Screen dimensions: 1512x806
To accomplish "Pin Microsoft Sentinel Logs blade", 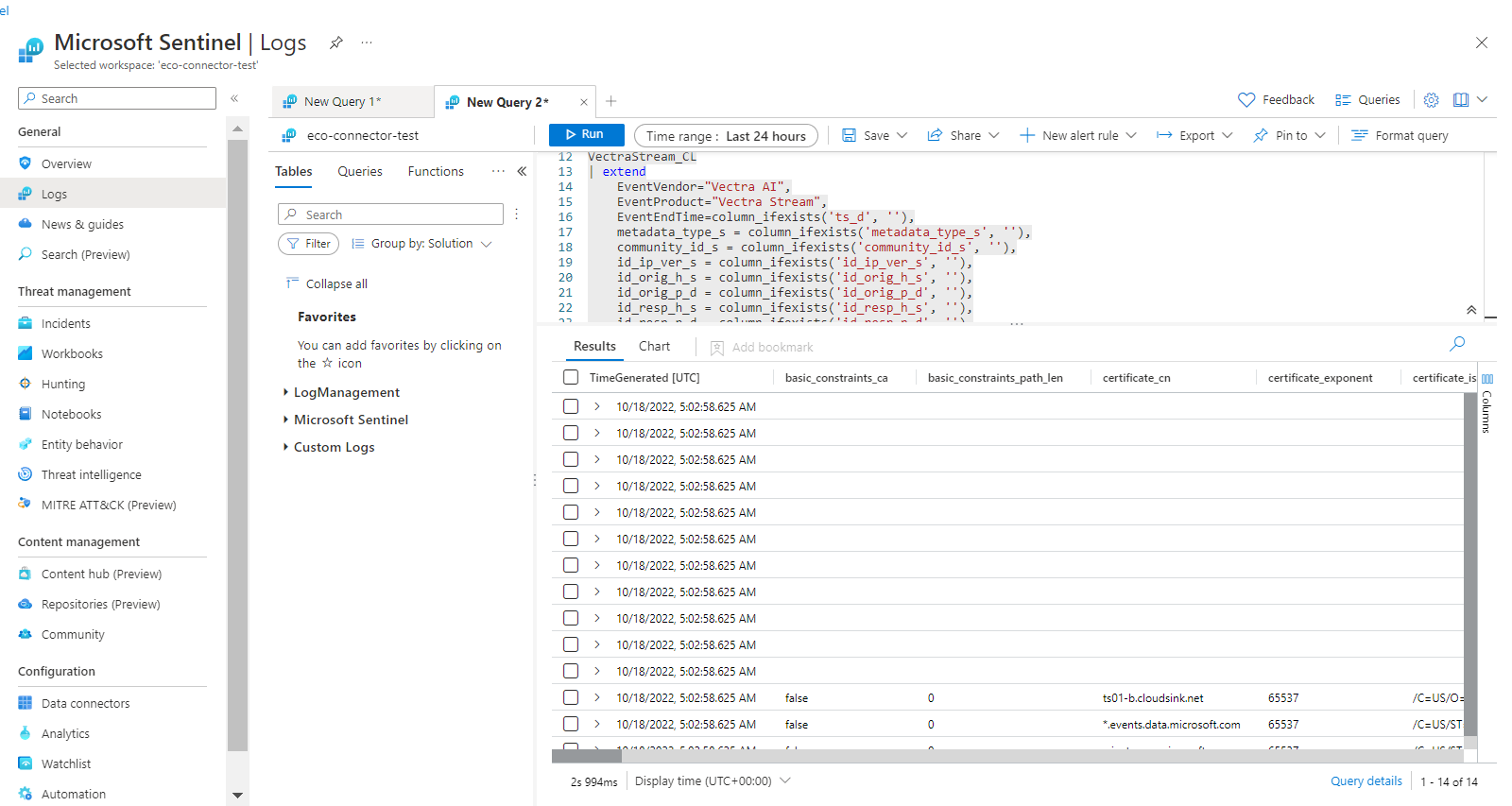I will pyautogui.click(x=335, y=43).
